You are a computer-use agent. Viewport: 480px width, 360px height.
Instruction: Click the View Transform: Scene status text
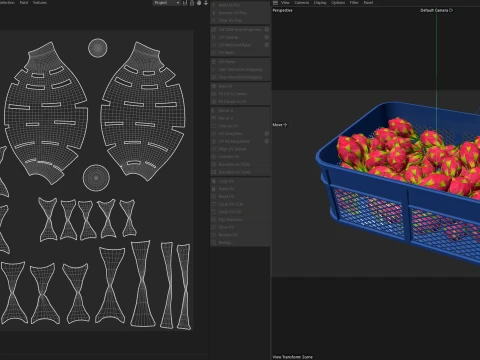pos(293,357)
